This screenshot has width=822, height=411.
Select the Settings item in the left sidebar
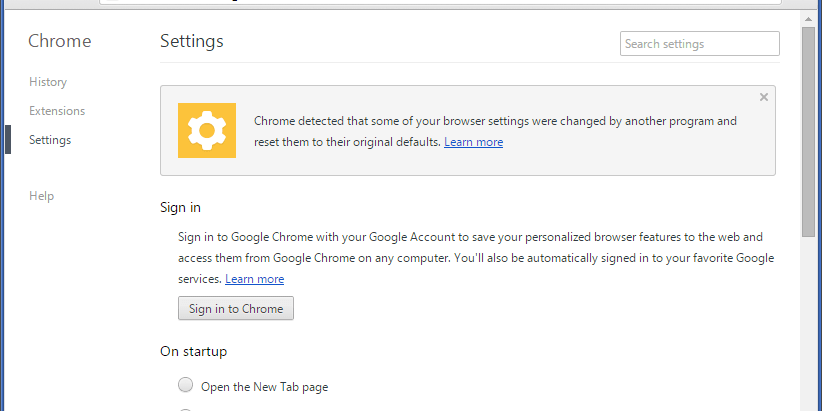click(x=50, y=140)
